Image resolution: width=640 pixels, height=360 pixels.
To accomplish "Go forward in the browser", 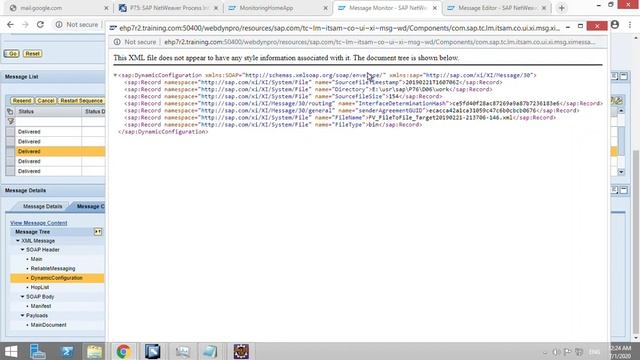I will 25,24.
